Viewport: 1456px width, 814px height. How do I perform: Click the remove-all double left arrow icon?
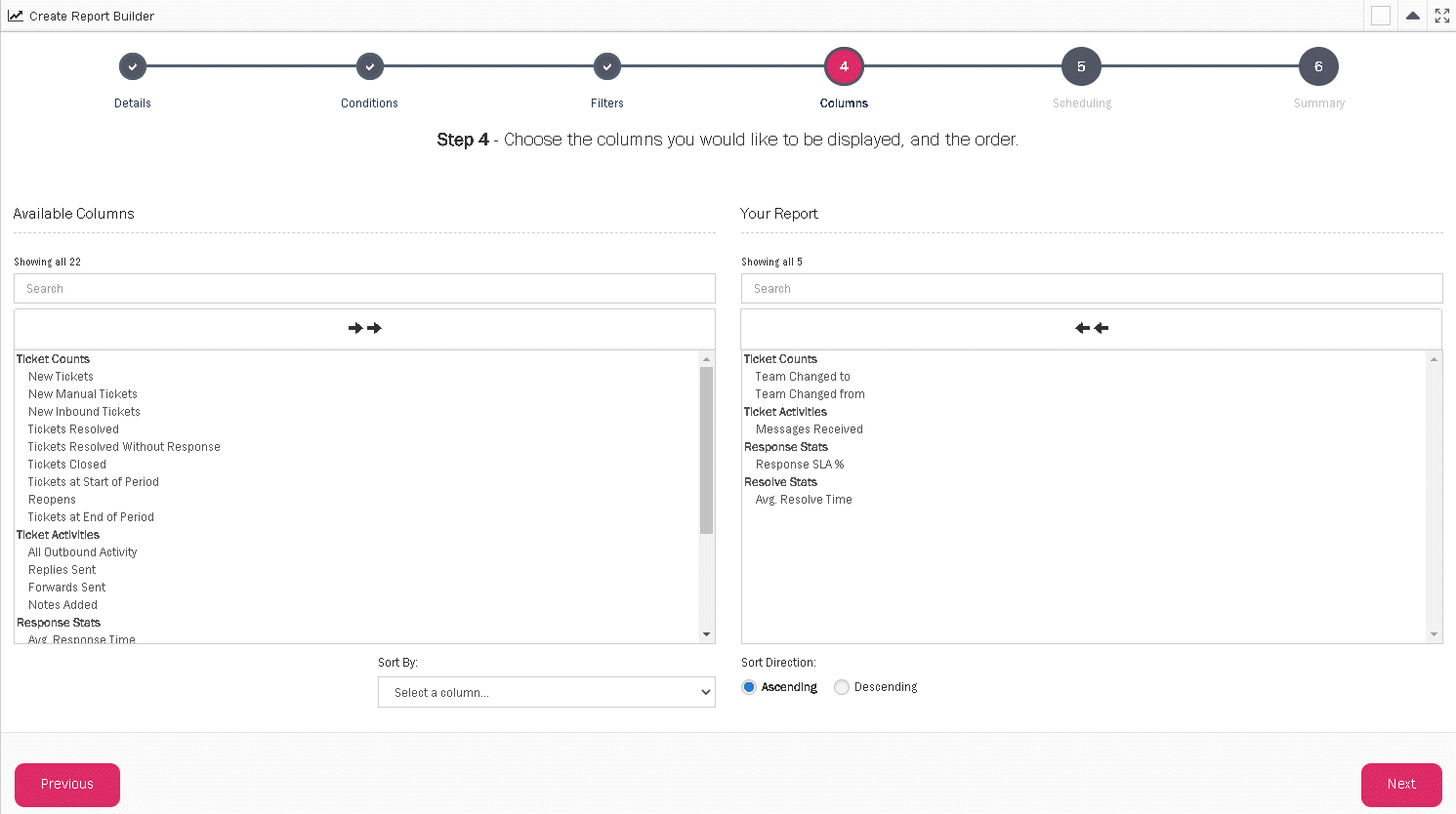[1092, 328]
